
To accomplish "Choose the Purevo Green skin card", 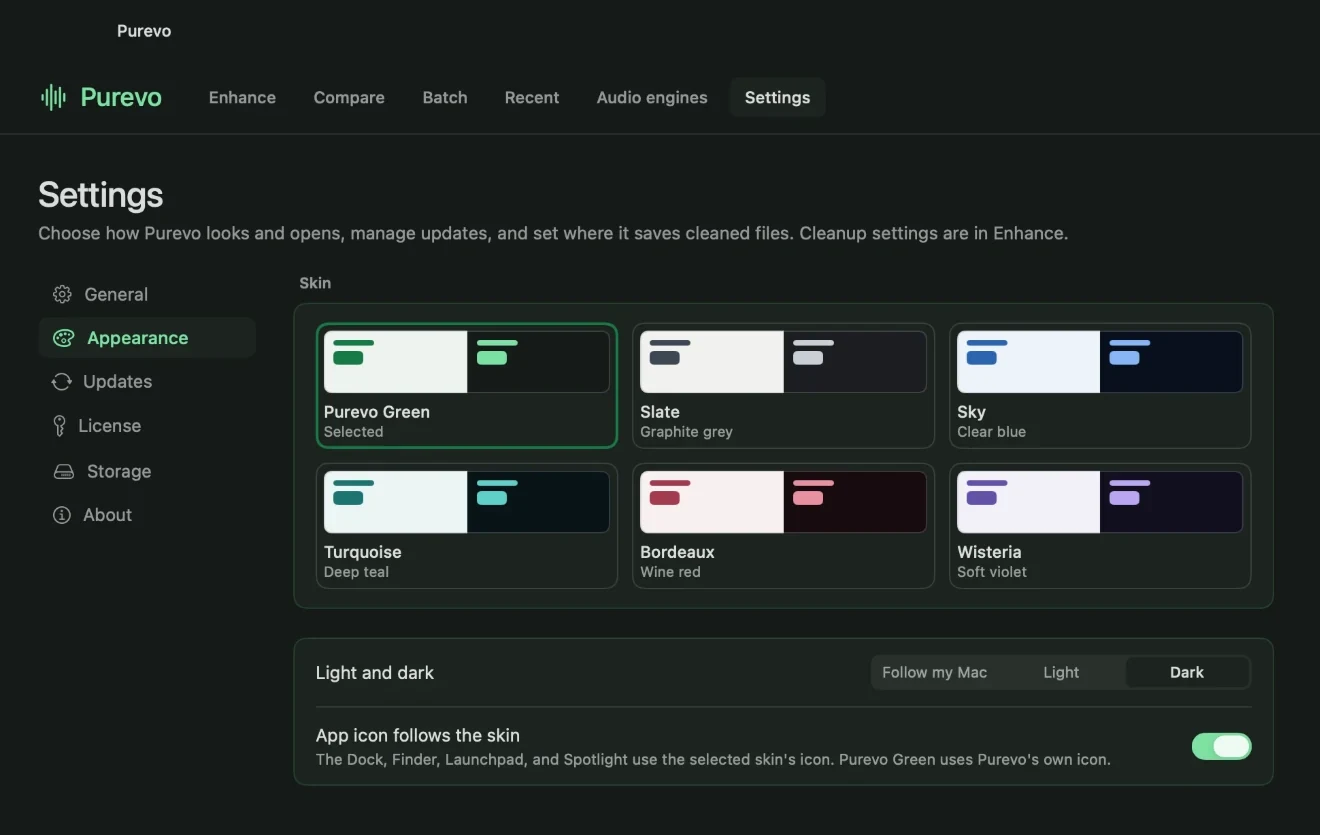I will (467, 385).
